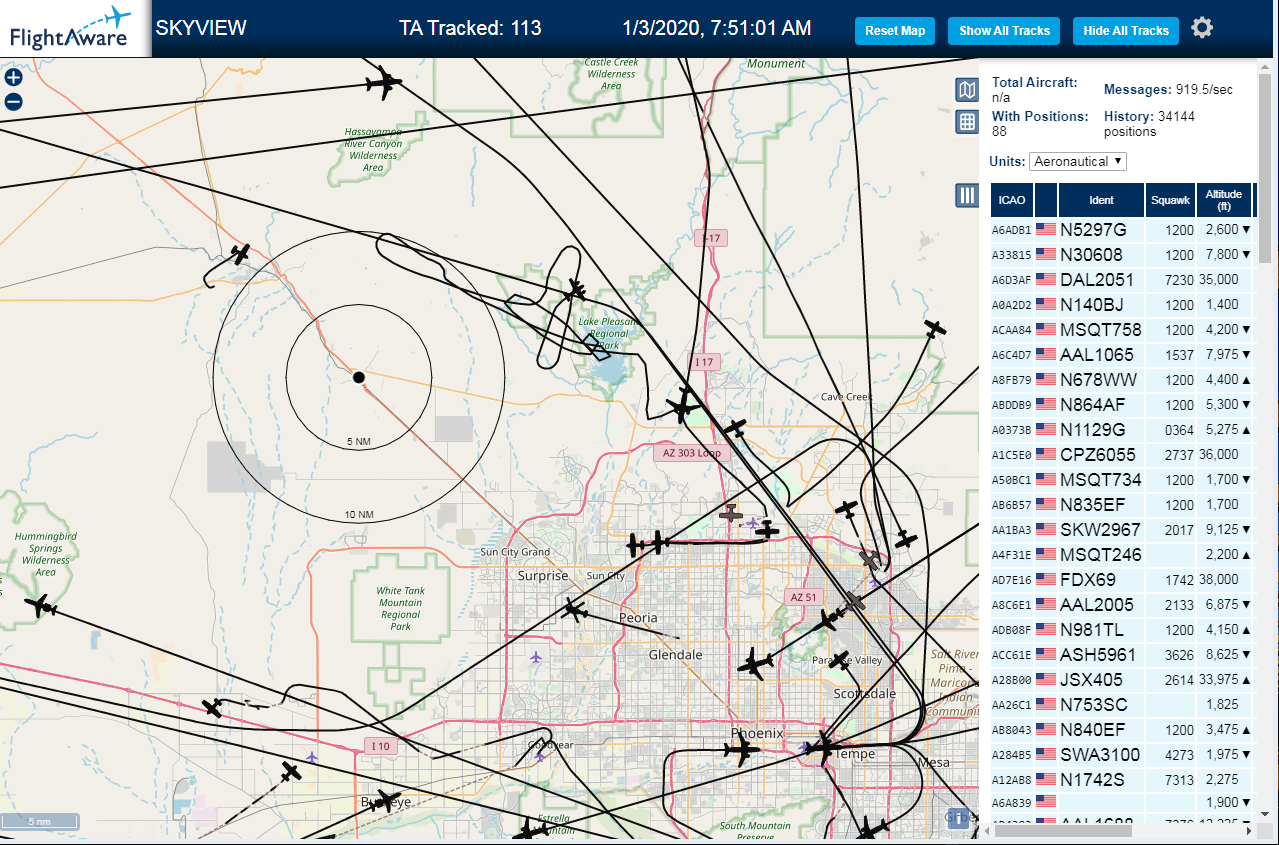Select the gray aircraft icon near AZ 51

pyautogui.click(x=853, y=602)
